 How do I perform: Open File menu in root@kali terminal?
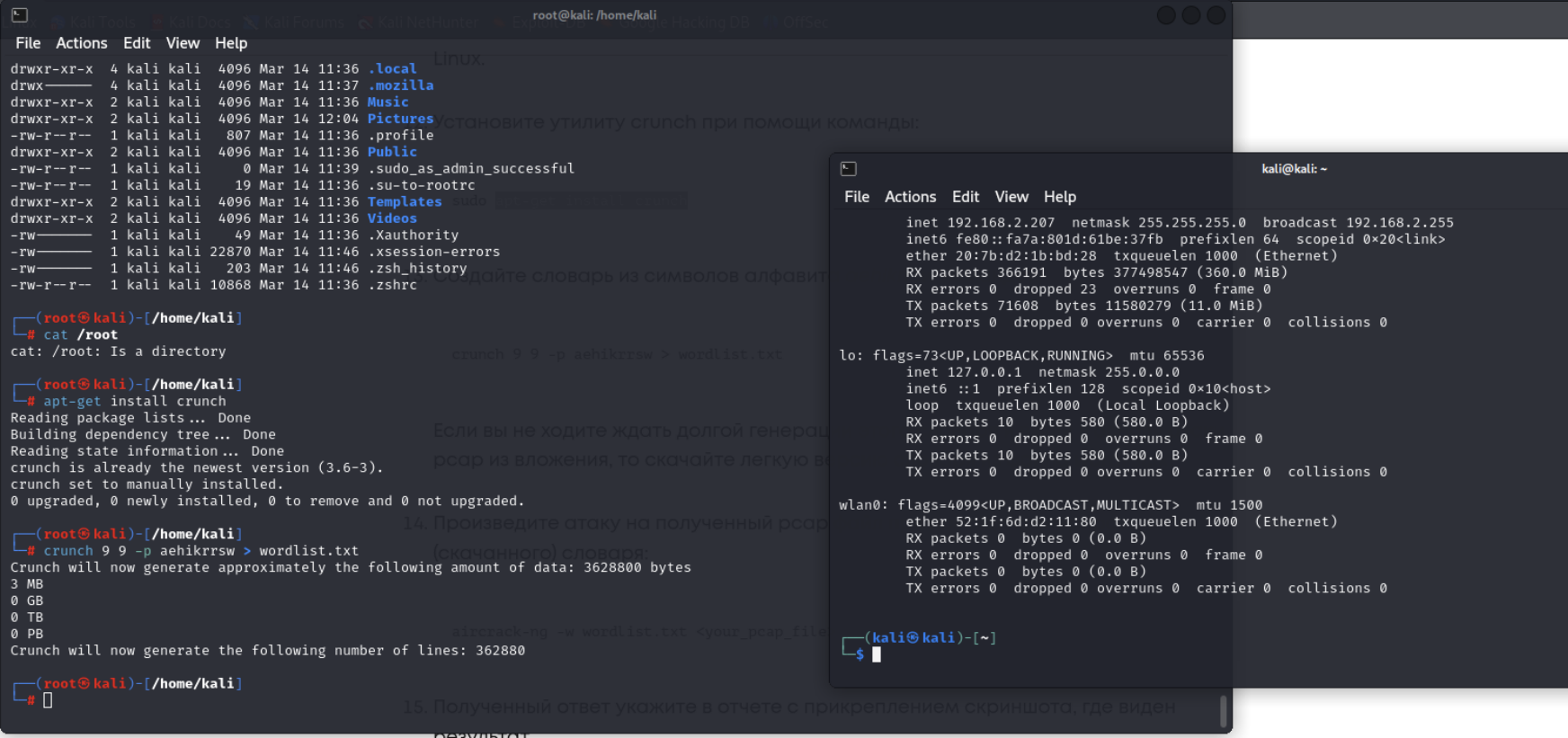(28, 43)
